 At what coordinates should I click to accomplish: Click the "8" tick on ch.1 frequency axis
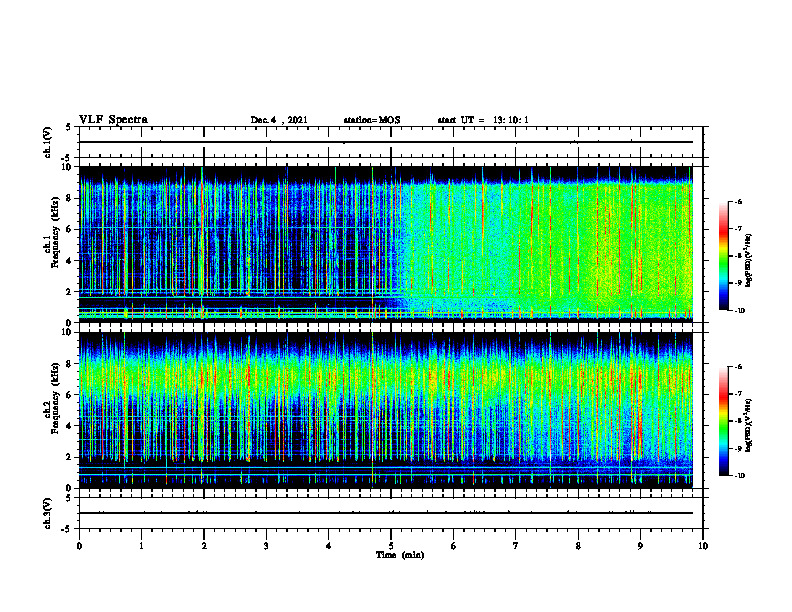[x=70, y=198]
